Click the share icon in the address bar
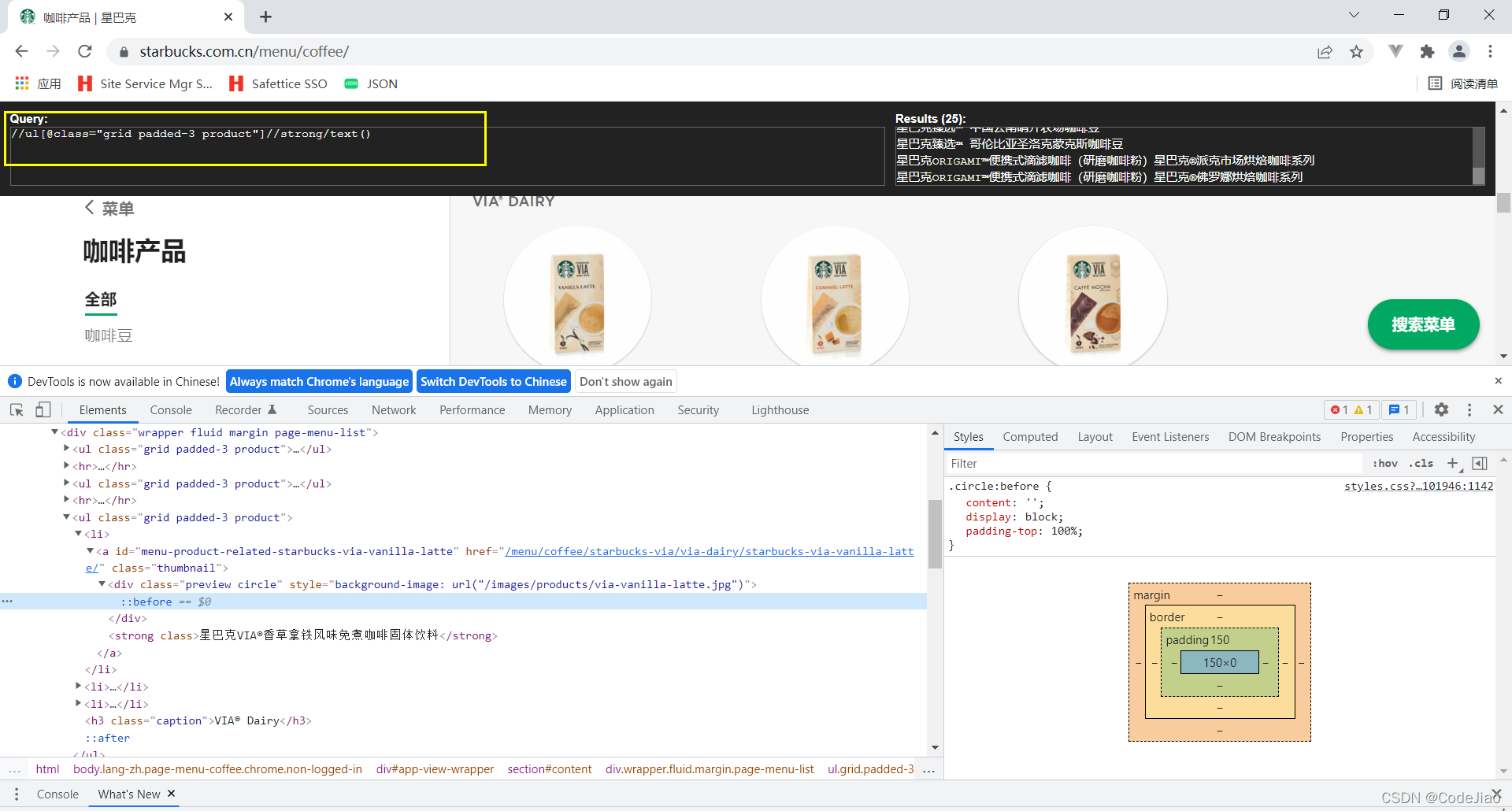 tap(1325, 51)
